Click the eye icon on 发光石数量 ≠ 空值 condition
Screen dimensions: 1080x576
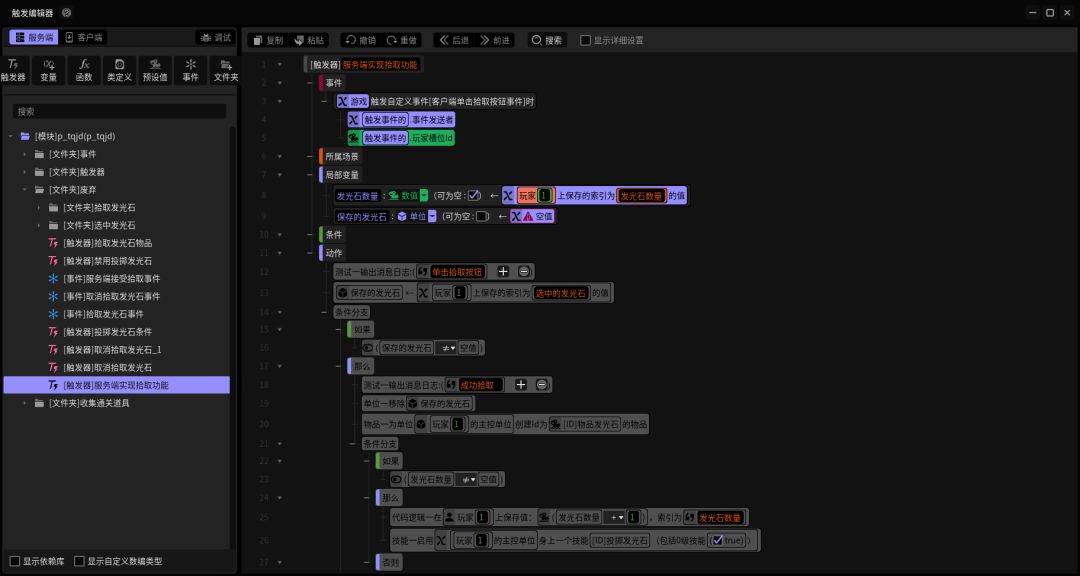tap(396, 479)
